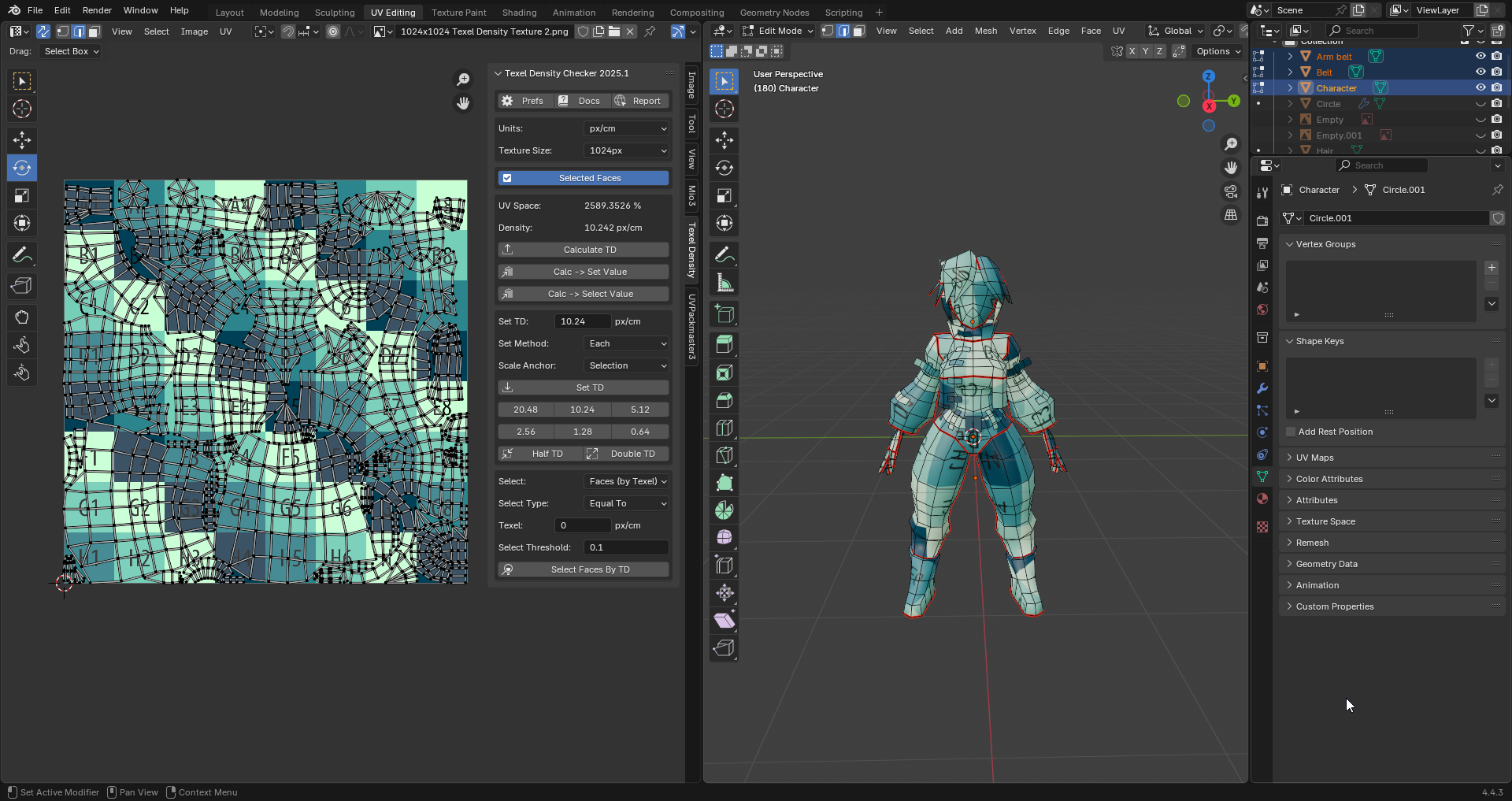
Task: Expand the UV Maps panel
Action: (1314, 458)
